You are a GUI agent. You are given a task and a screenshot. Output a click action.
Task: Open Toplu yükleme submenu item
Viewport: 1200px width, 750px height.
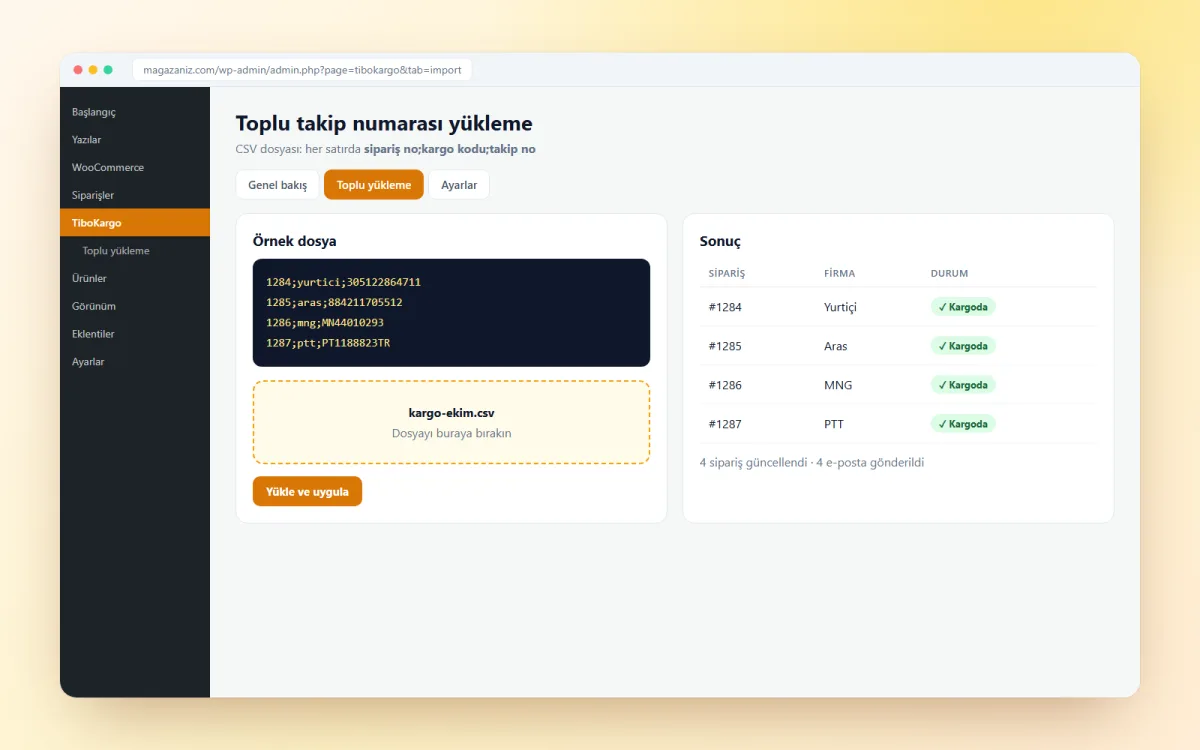click(x=135, y=251)
